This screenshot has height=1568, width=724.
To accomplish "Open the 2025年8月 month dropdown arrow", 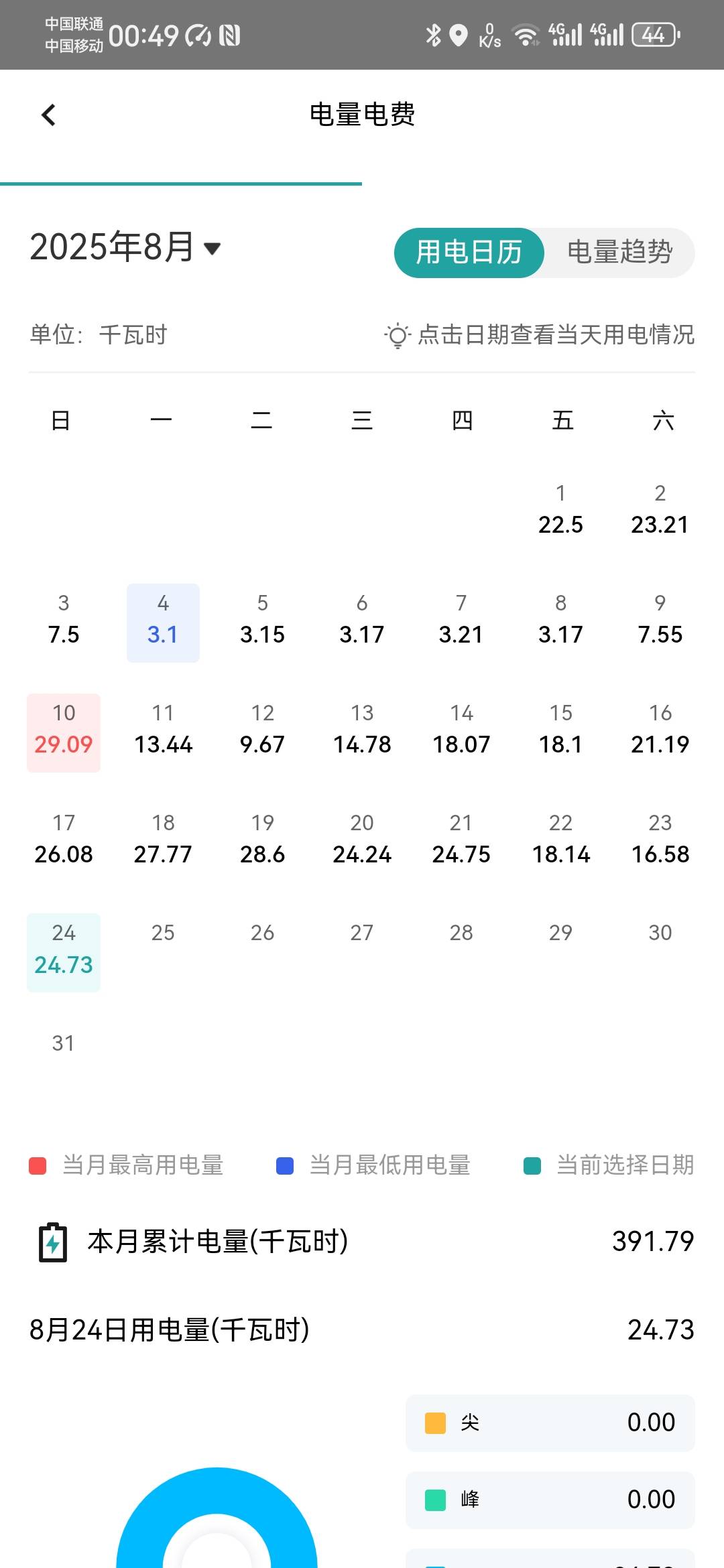I will 212,249.
